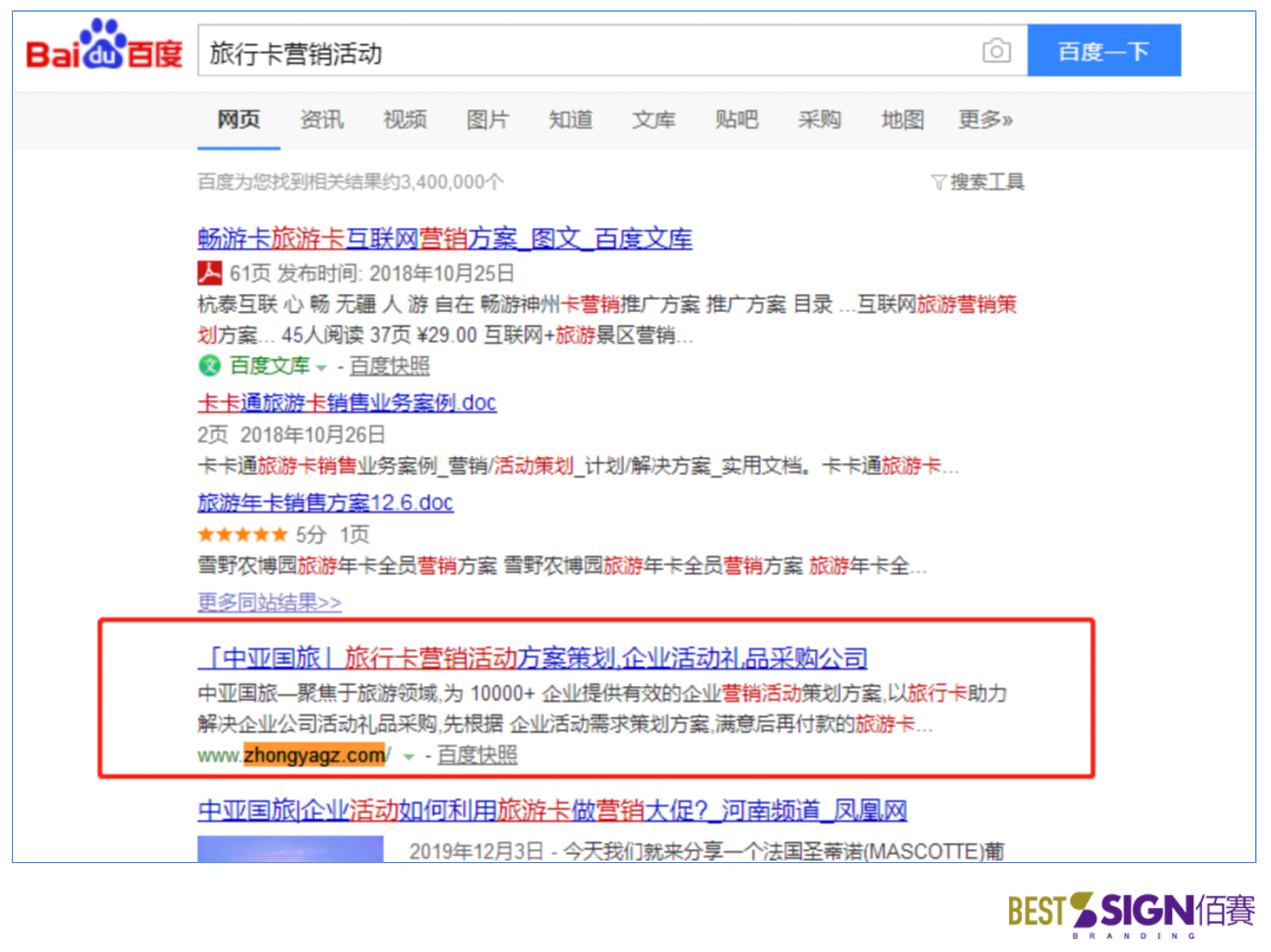The image size is (1271, 952).
Task: Click the green 百度文库 verified icon
Action: point(209,365)
